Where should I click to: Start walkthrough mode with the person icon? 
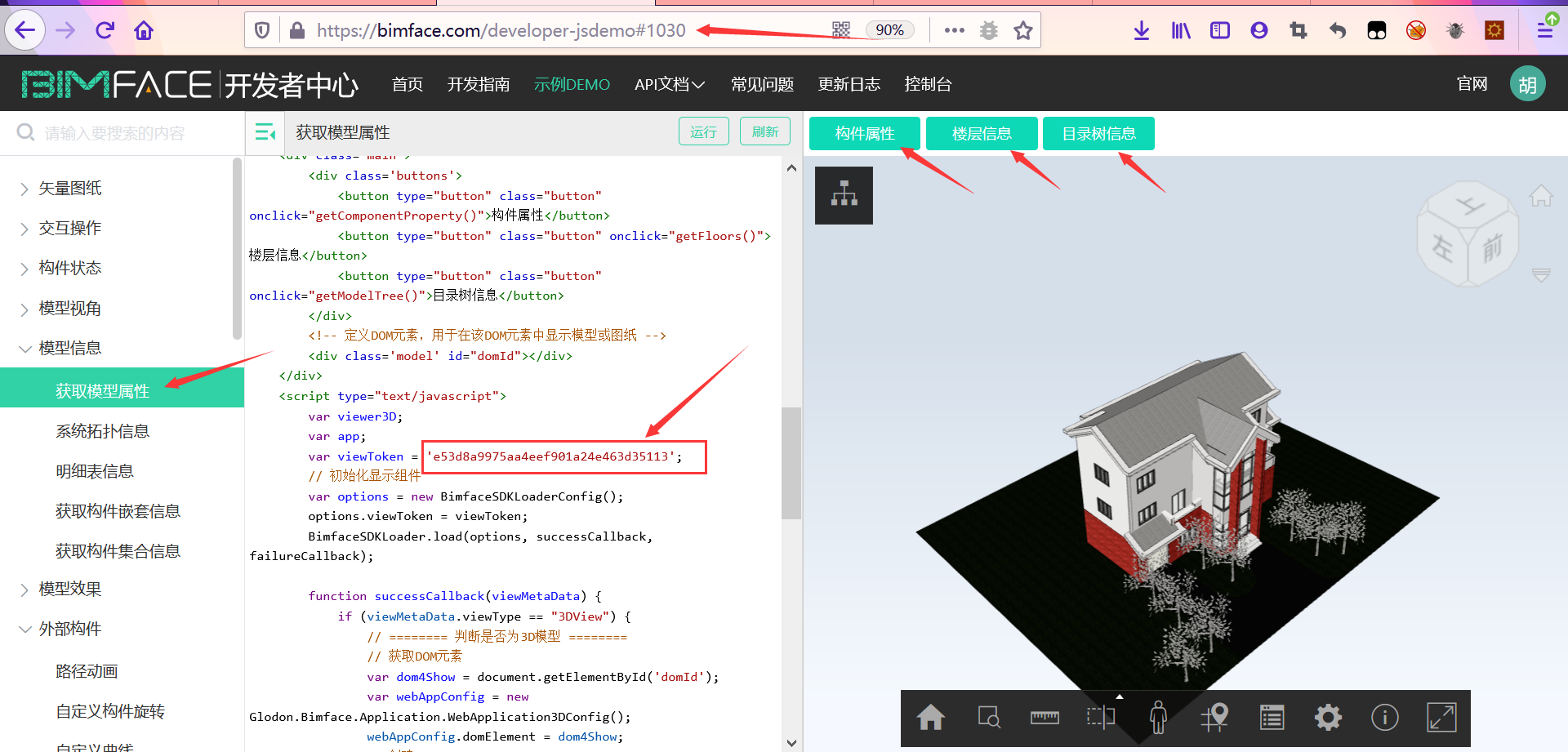tap(1158, 718)
